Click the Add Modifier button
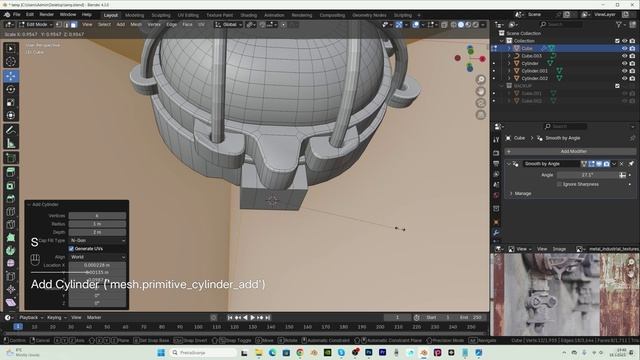 (570, 151)
